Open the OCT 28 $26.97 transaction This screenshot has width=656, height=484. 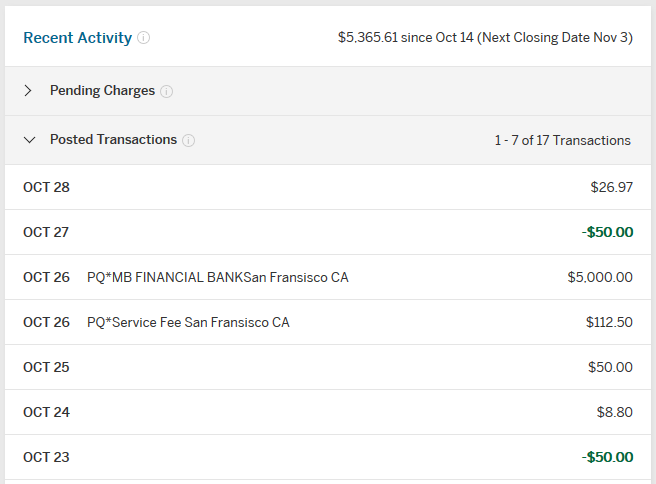(x=328, y=187)
